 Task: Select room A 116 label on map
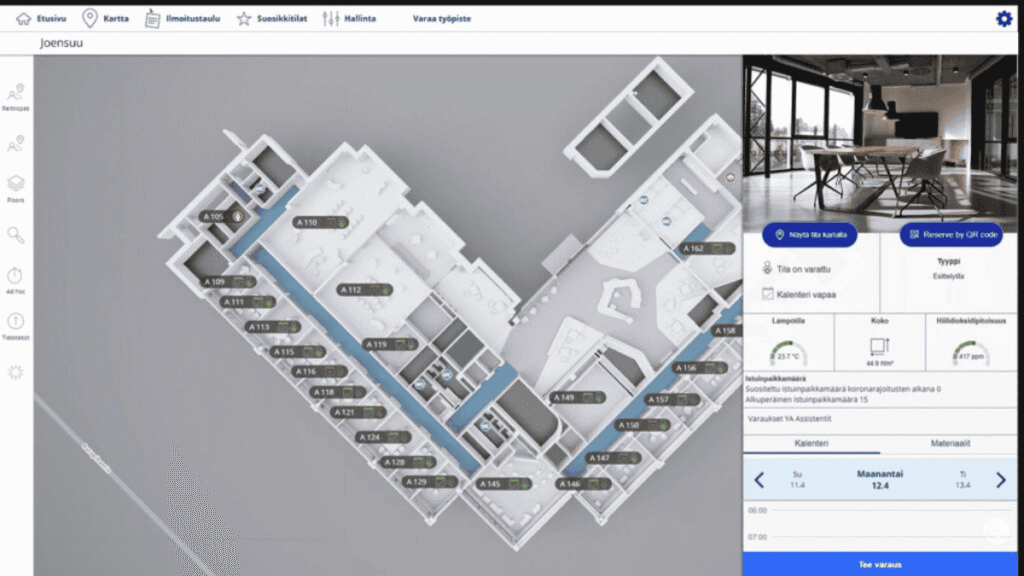click(319, 371)
